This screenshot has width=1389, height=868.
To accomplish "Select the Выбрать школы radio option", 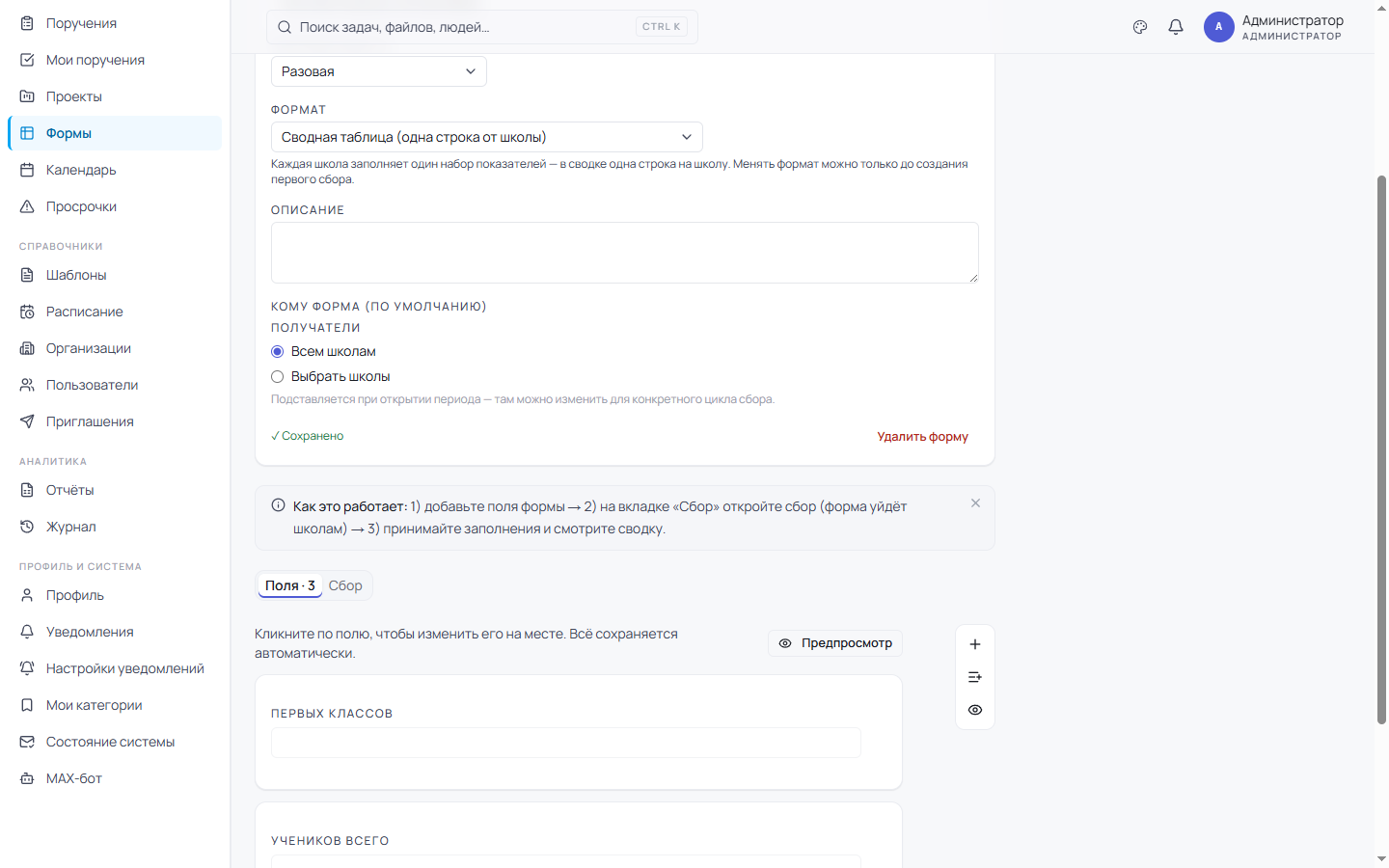I will [278, 376].
